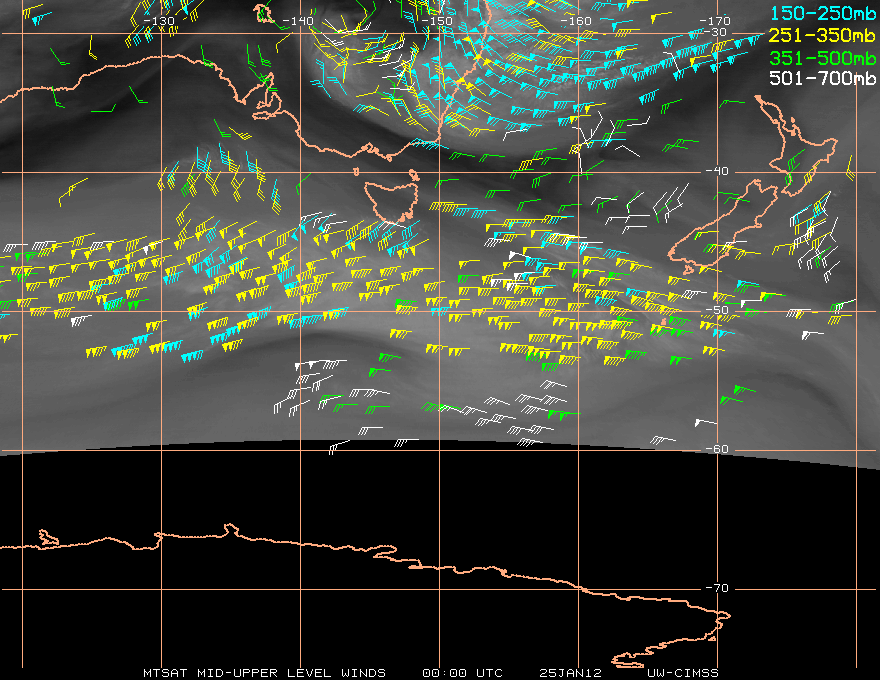This screenshot has height=680, width=880.
Task: Click the -130 longitude label
Action: coord(159,21)
